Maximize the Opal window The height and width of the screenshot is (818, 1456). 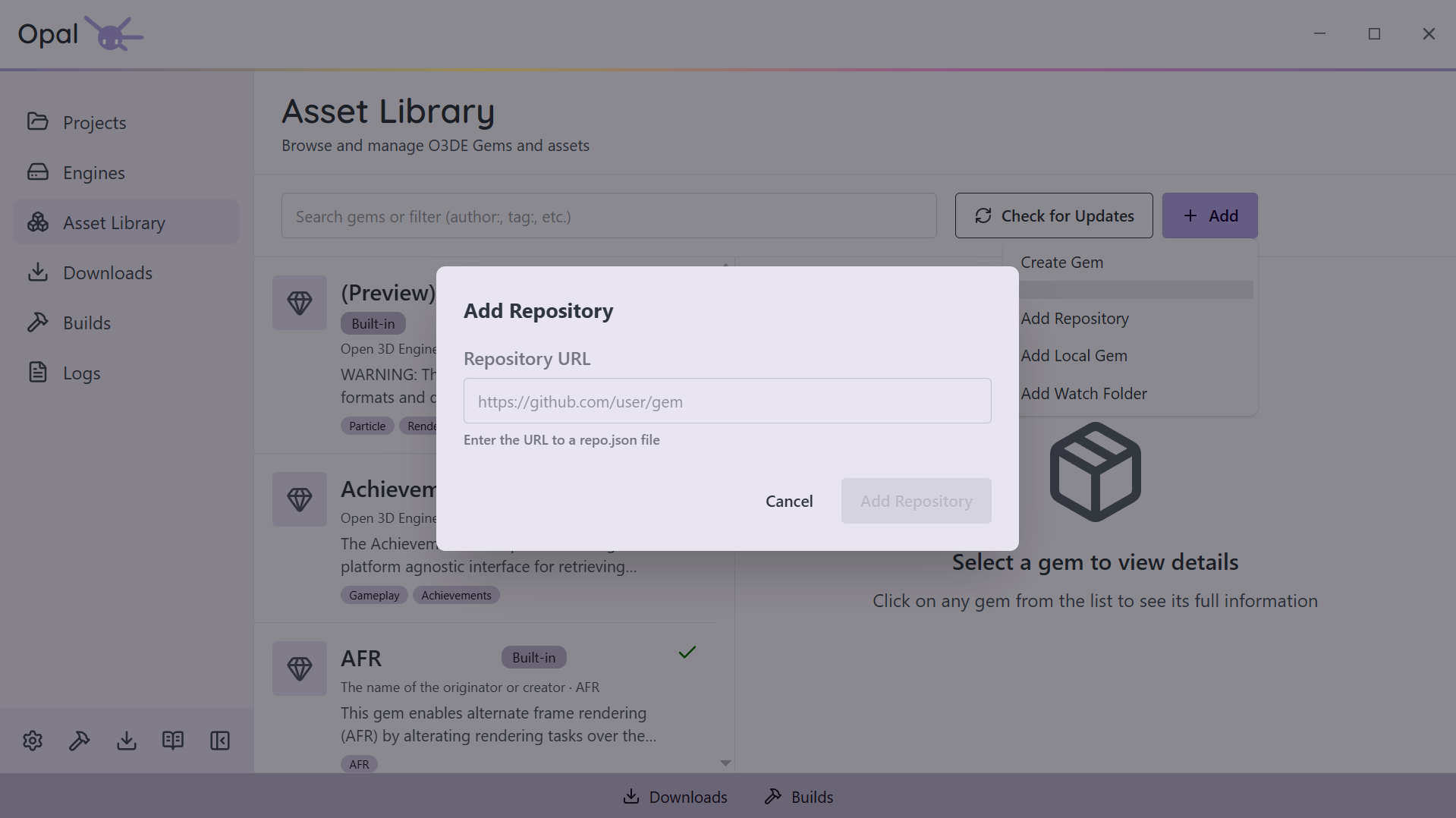tap(1374, 33)
